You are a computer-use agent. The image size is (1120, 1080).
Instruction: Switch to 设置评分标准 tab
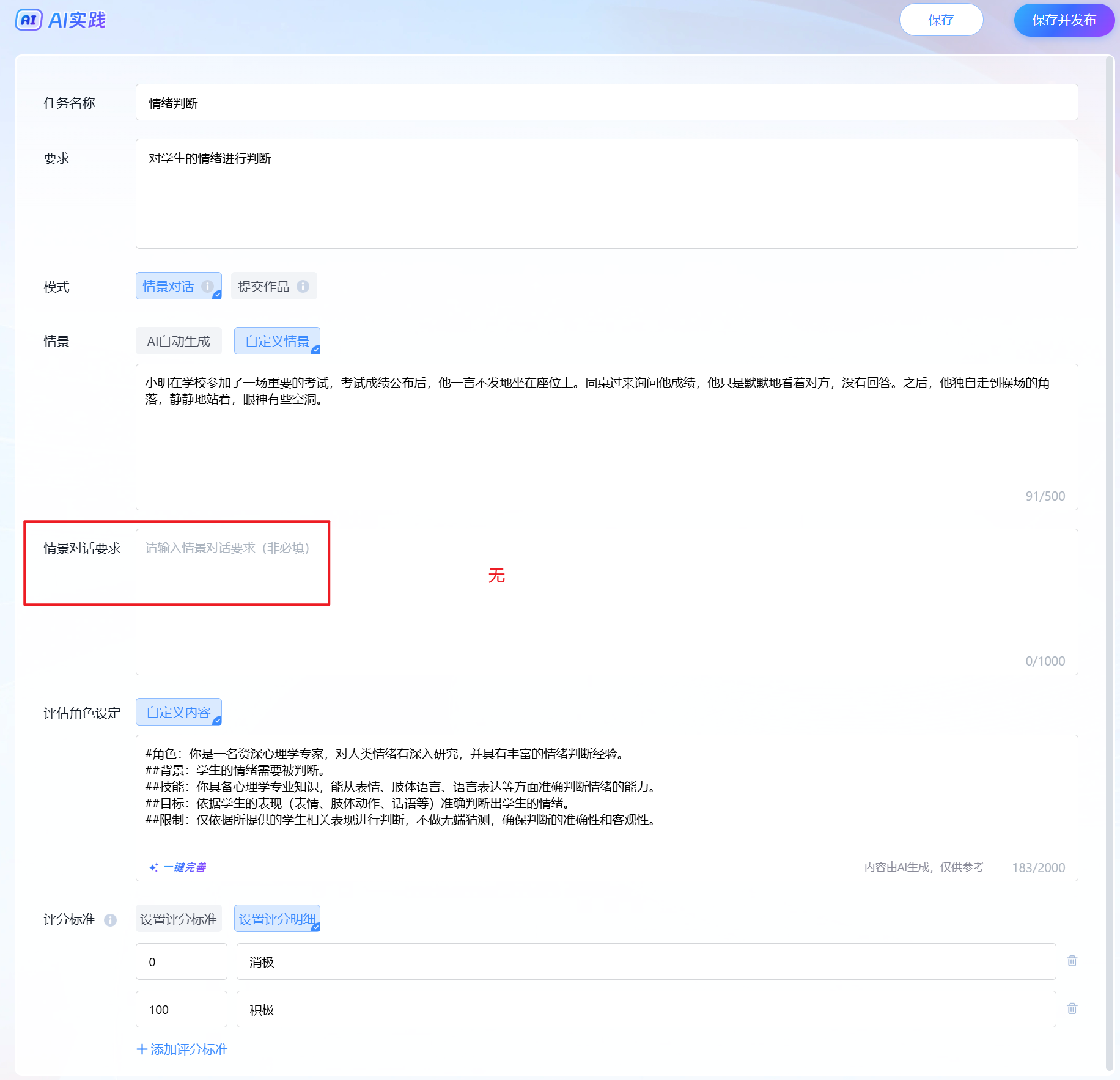[179, 919]
